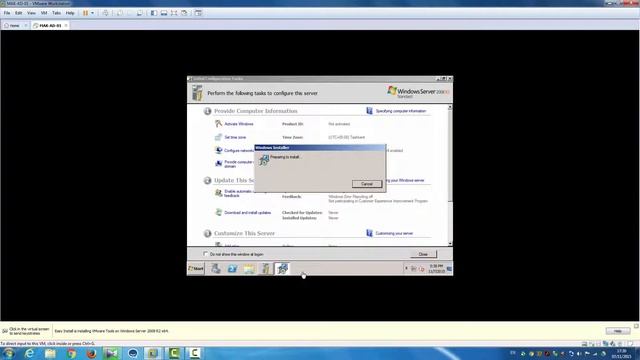640x360 pixels.
Task: Toggle the show library sidebar icon
Action: 154,13
